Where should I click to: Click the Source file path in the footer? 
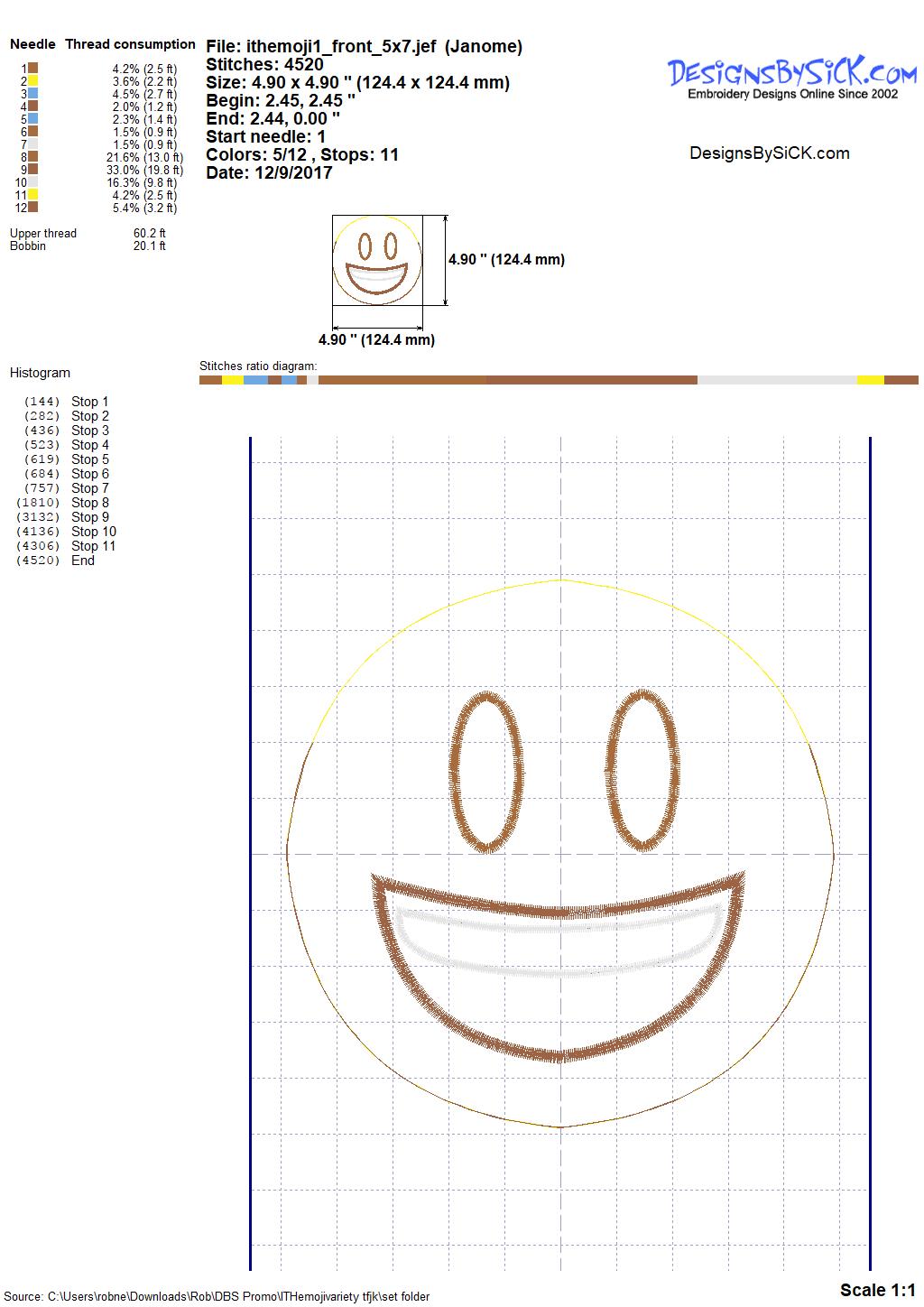(x=217, y=1297)
